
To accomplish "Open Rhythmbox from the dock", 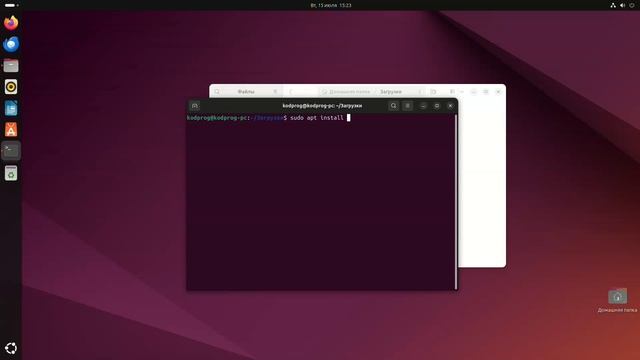I will click(11, 87).
